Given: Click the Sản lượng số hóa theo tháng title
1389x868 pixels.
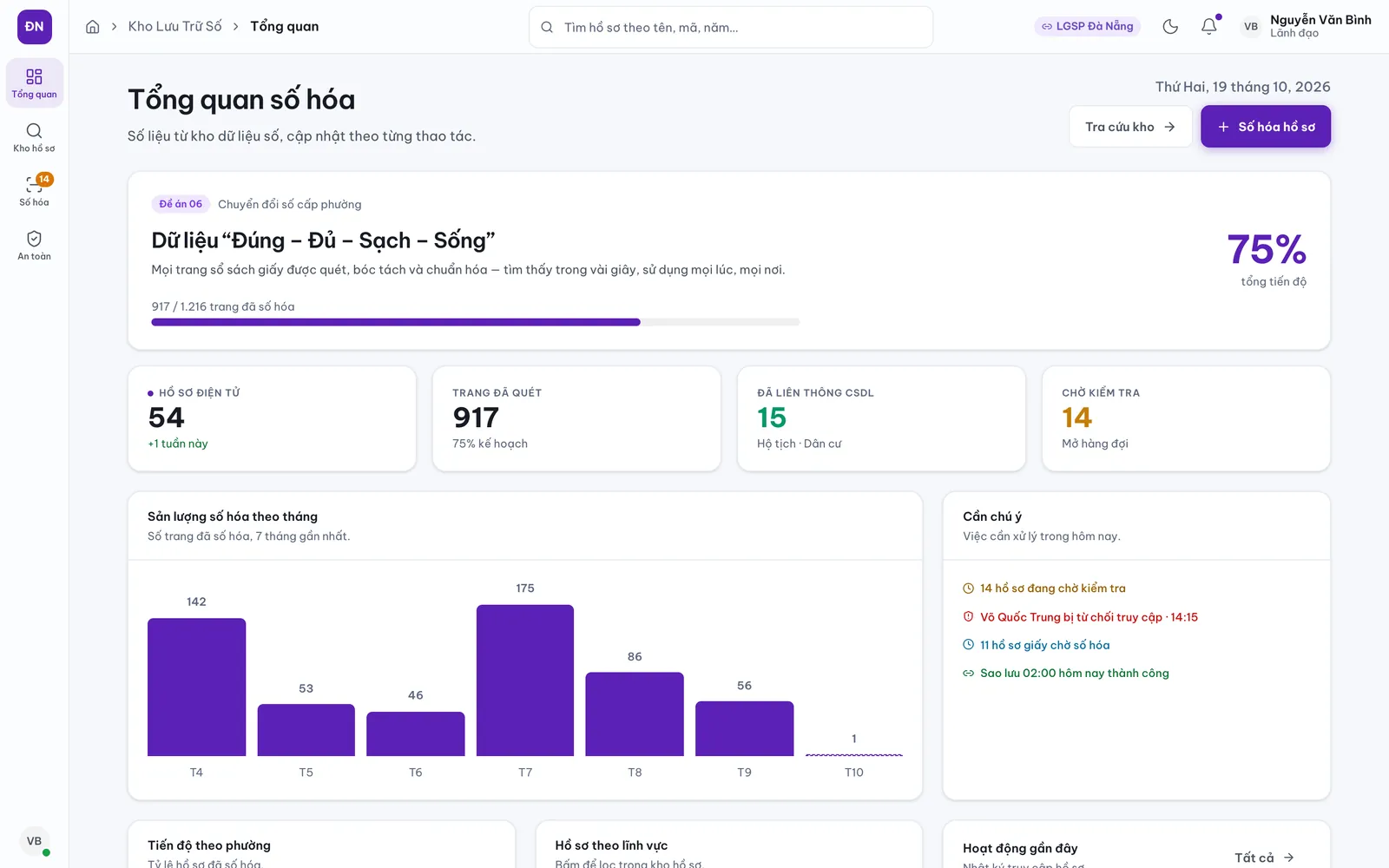Looking at the screenshot, I should coord(233,516).
